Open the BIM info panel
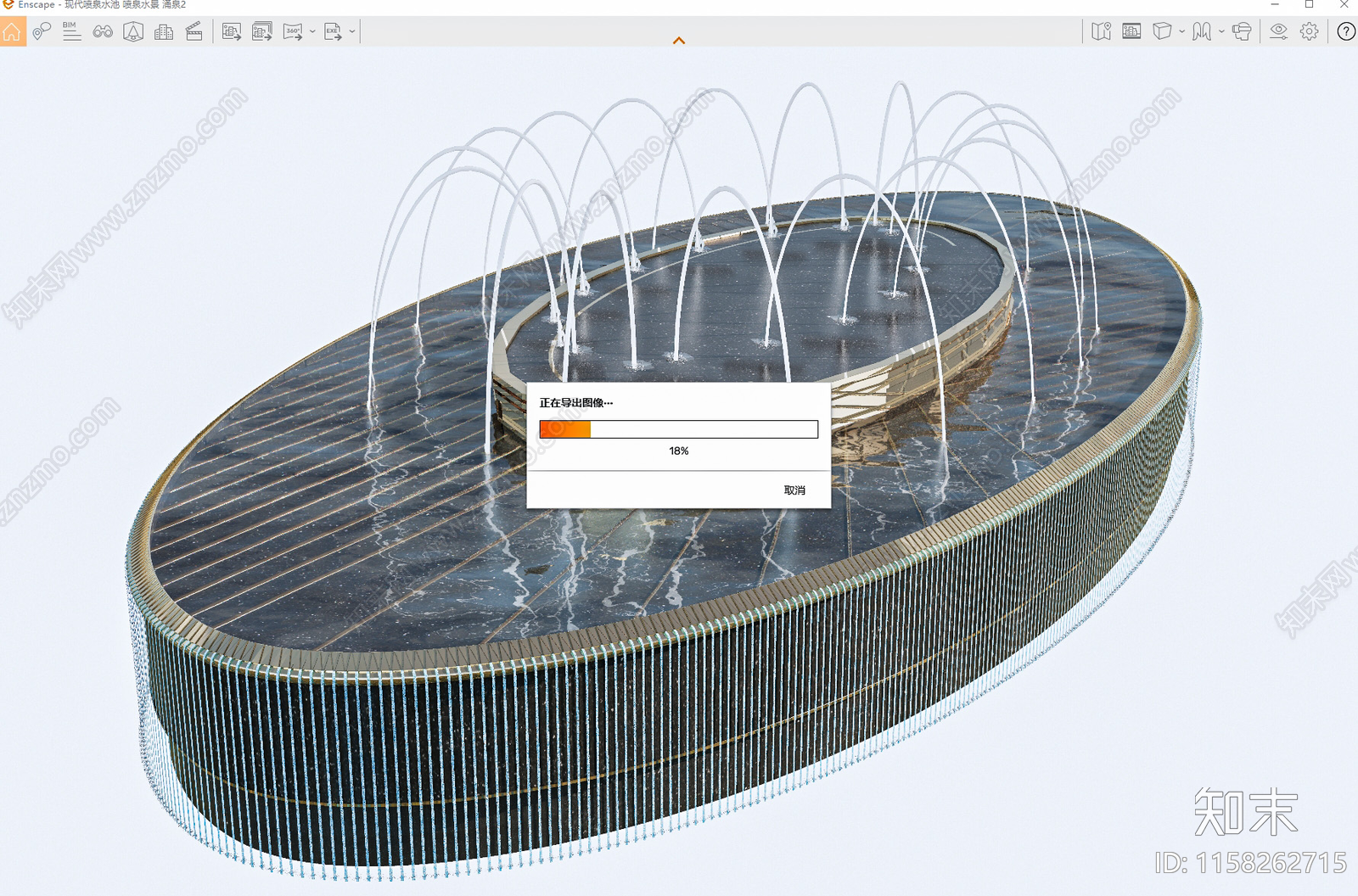Image resolution: width=1358 pixels, height=896 pixels. tap(72, 32)
